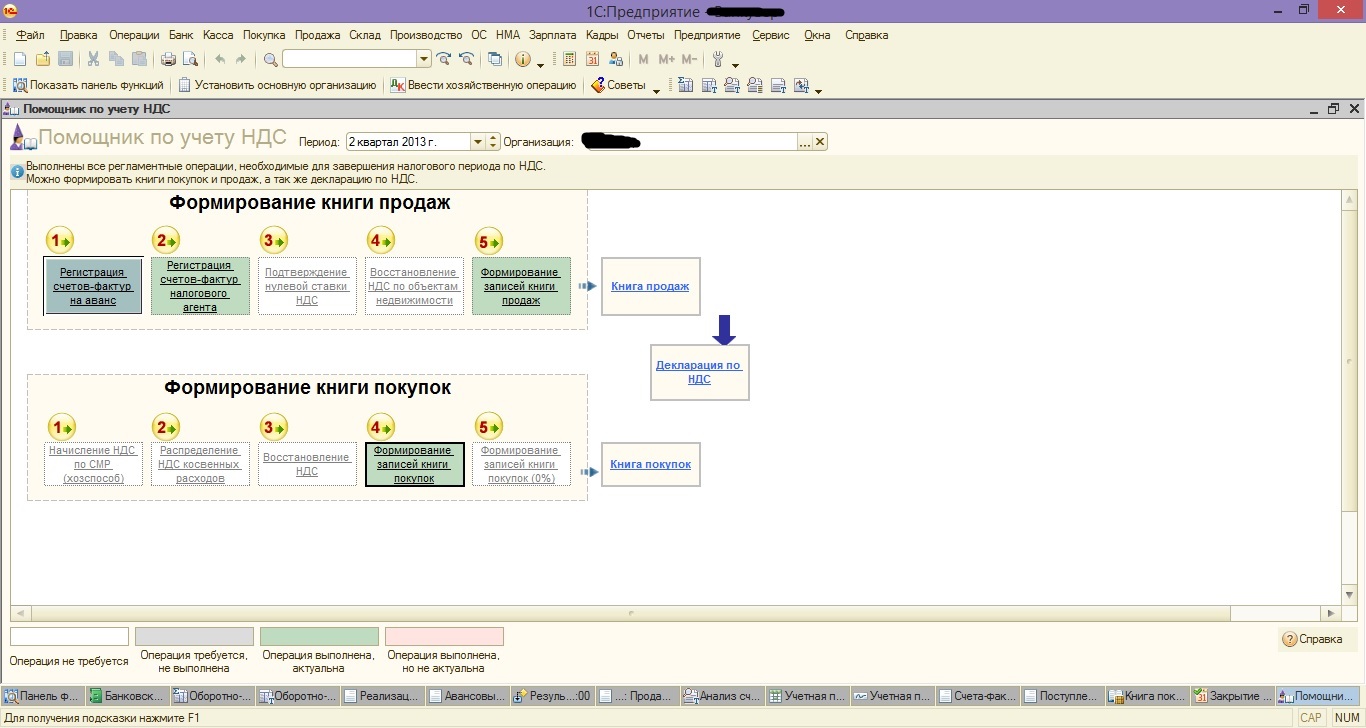Open the Книга покупок link

pyautogui.click(x=650, y=464)
